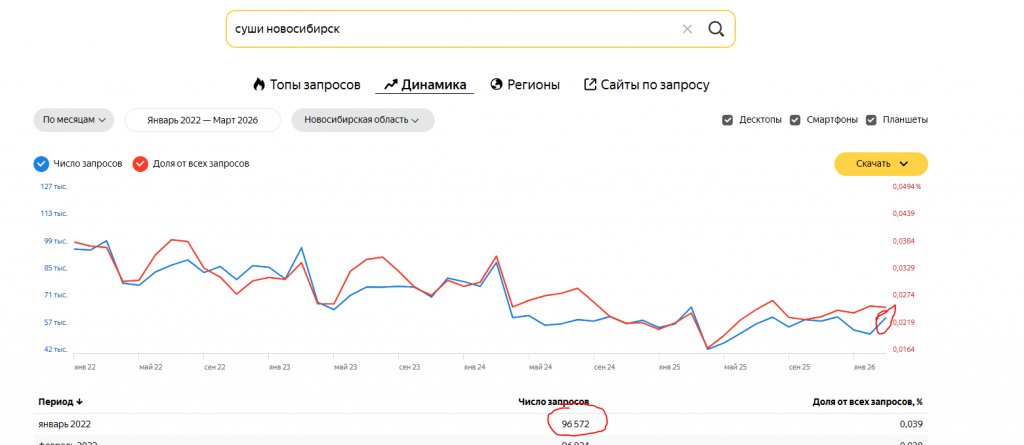The width and height of the screenshot is (1024, 445).
Task: Expand the По месяцам dropdown
Action: [x=74, y=120]
